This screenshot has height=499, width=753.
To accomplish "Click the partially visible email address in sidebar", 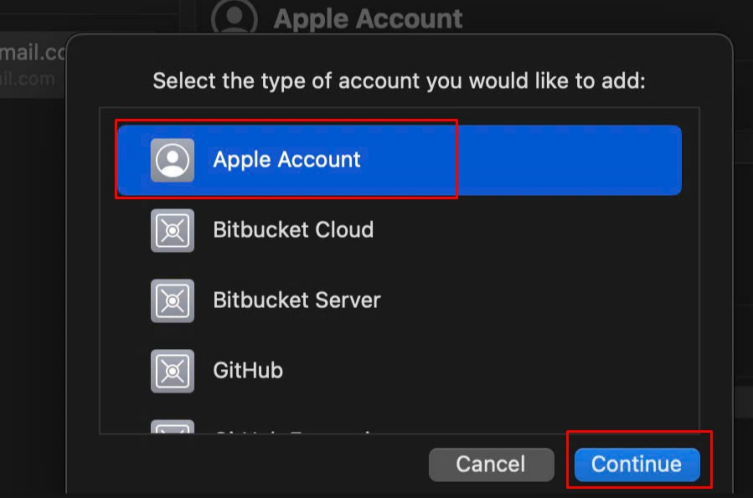I will click(x=32, y=52).
